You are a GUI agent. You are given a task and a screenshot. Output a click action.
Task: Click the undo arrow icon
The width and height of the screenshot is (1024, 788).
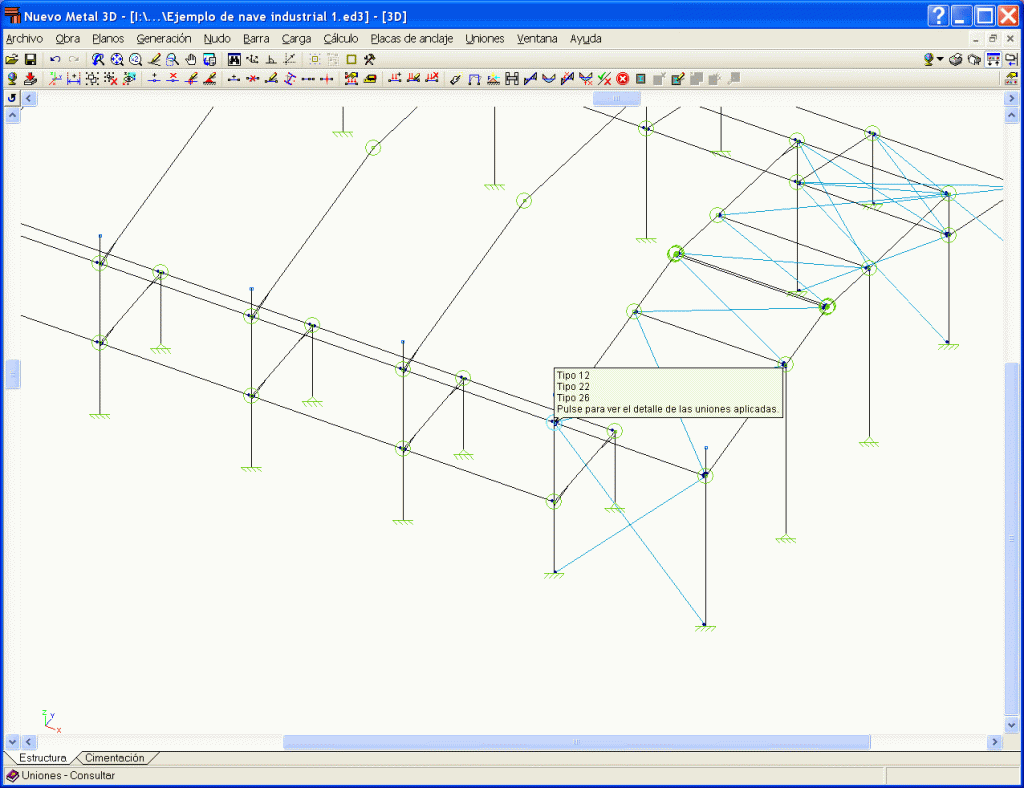[56, 60]
